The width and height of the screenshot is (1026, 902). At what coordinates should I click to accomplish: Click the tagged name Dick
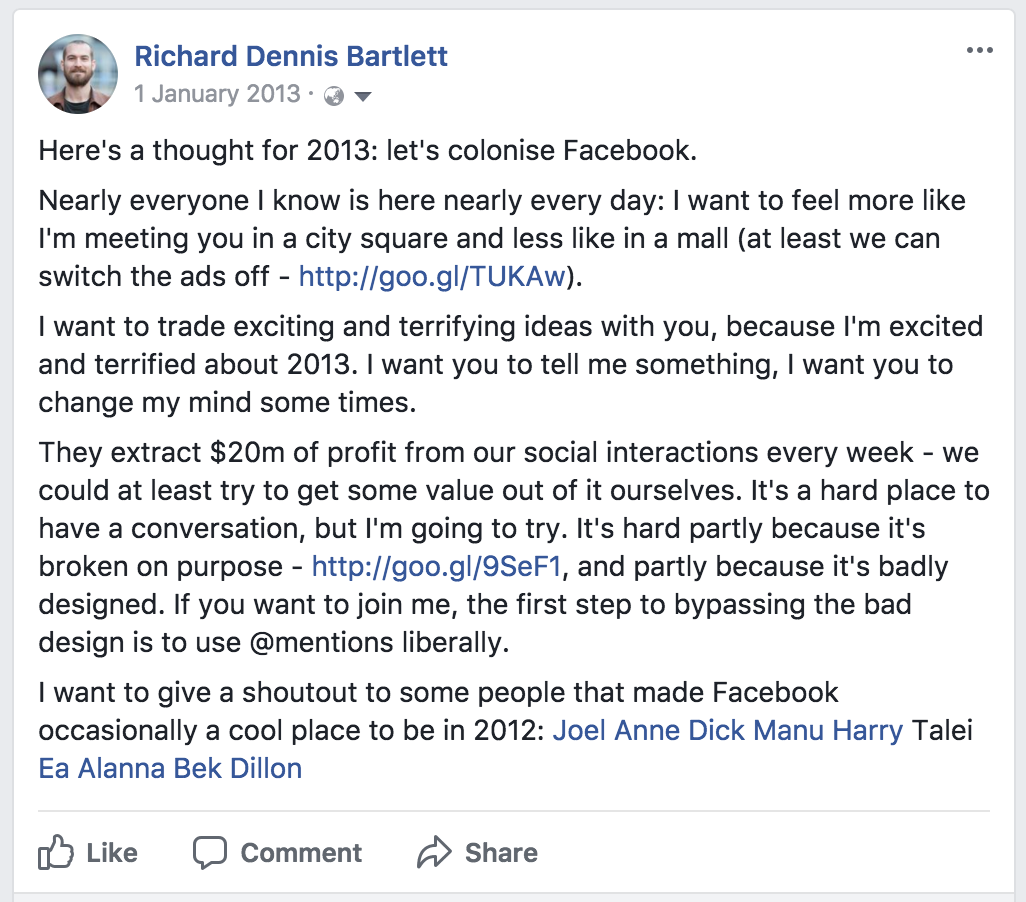717,730
